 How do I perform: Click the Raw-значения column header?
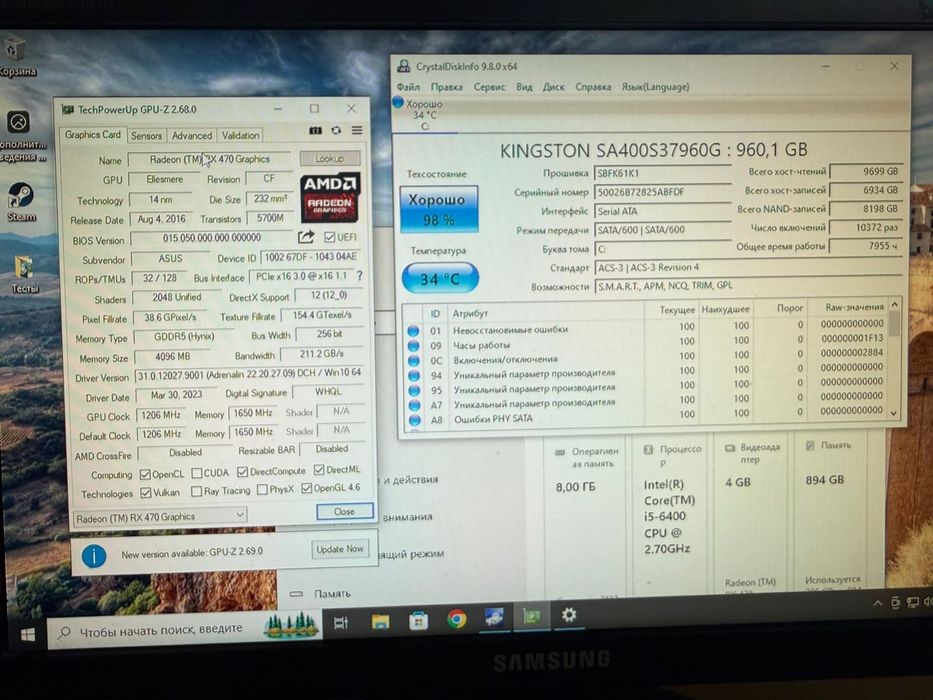854,307
